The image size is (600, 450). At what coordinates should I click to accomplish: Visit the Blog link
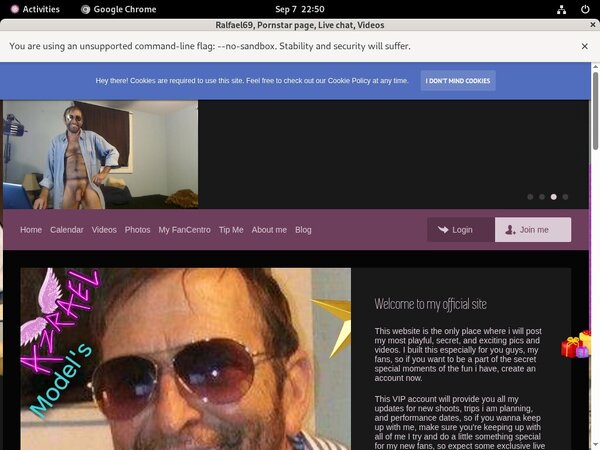[303, 230]
